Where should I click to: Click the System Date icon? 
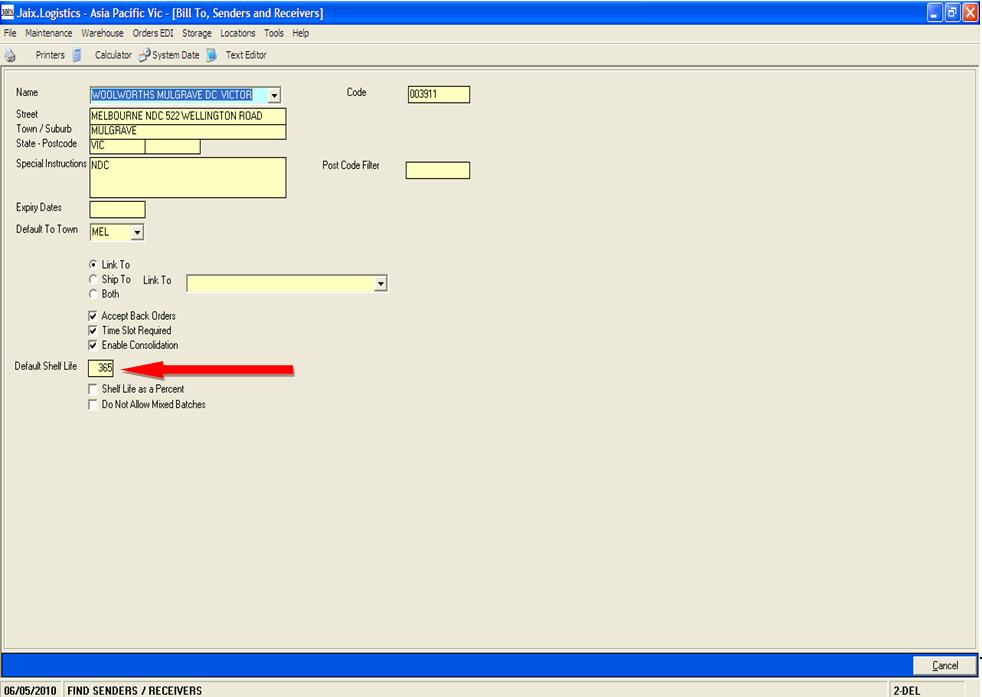pyautogui.click(x=145, y=55)
